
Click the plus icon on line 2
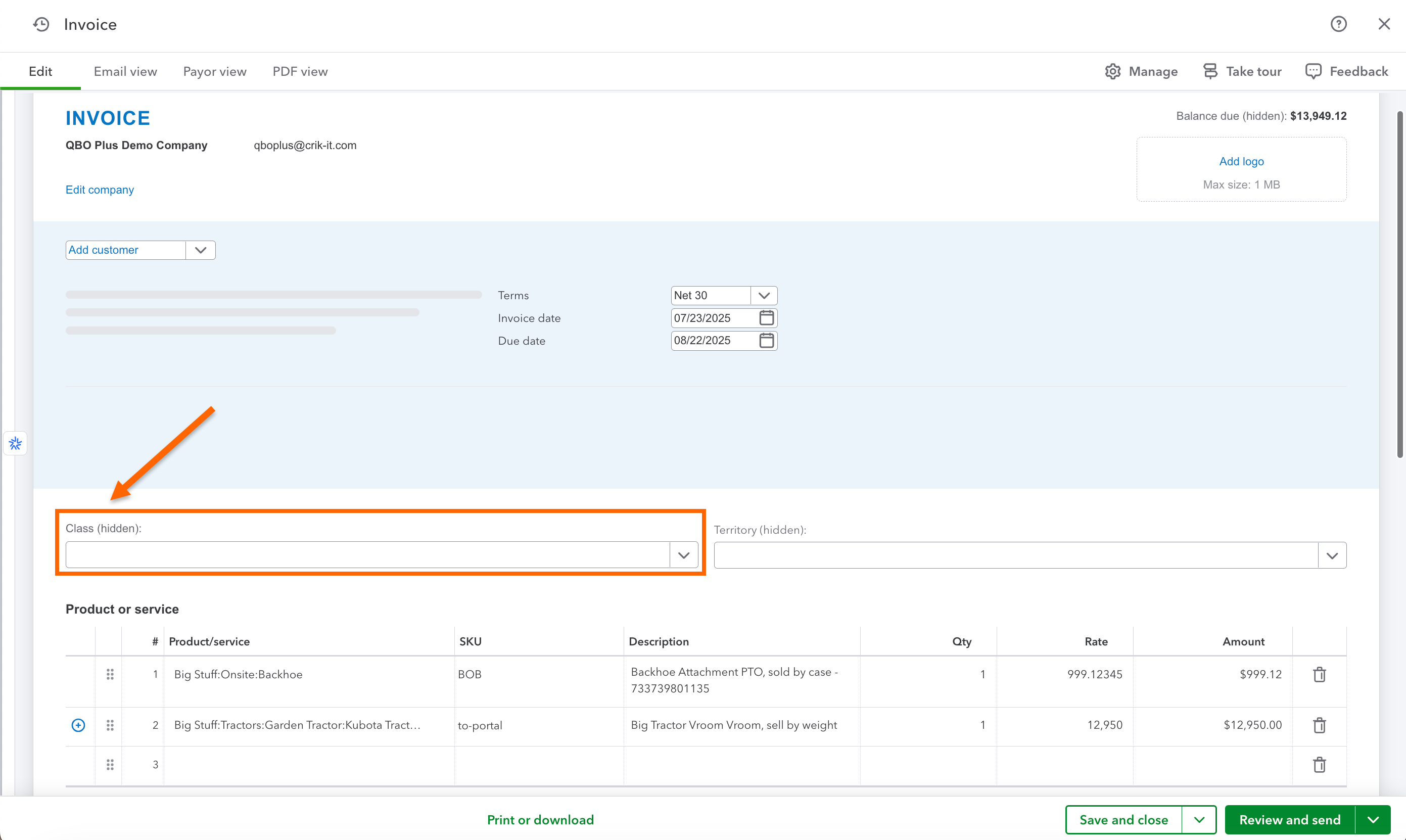(x=78, y=725)
